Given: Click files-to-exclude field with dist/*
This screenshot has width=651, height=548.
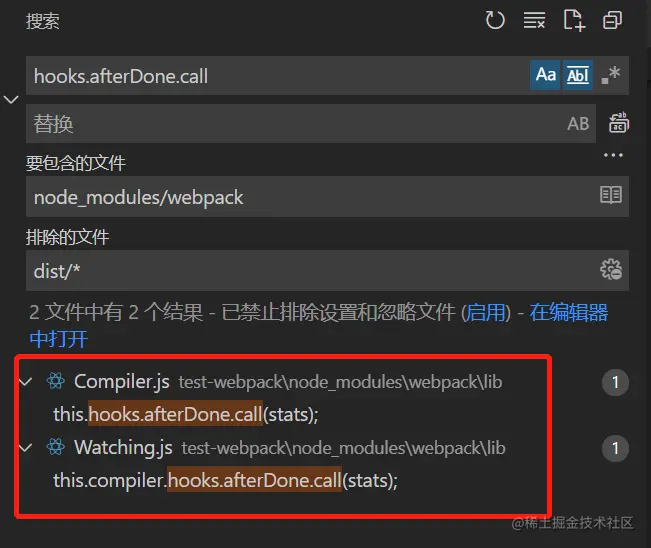Looking at the screenshot, I should pos(311,271).
